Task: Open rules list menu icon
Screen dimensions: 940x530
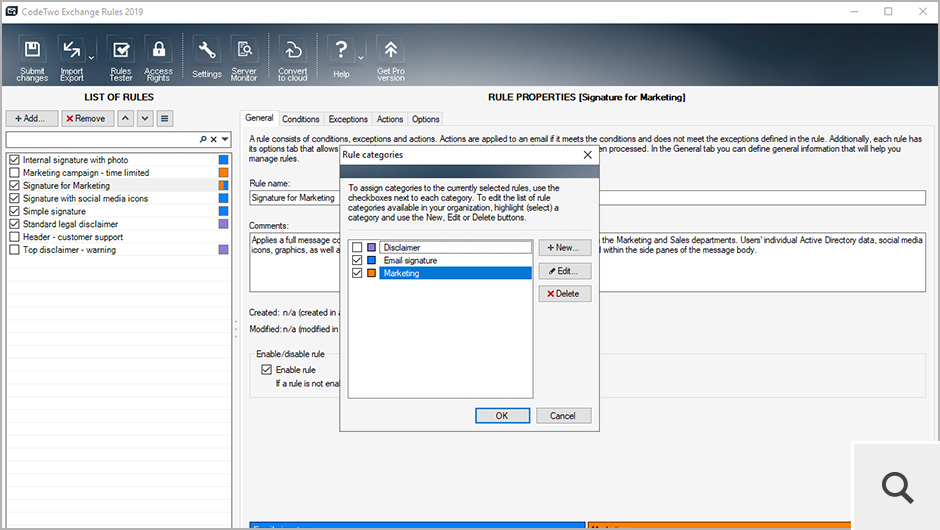Action: pyautogui.click(x=165, y=119)
